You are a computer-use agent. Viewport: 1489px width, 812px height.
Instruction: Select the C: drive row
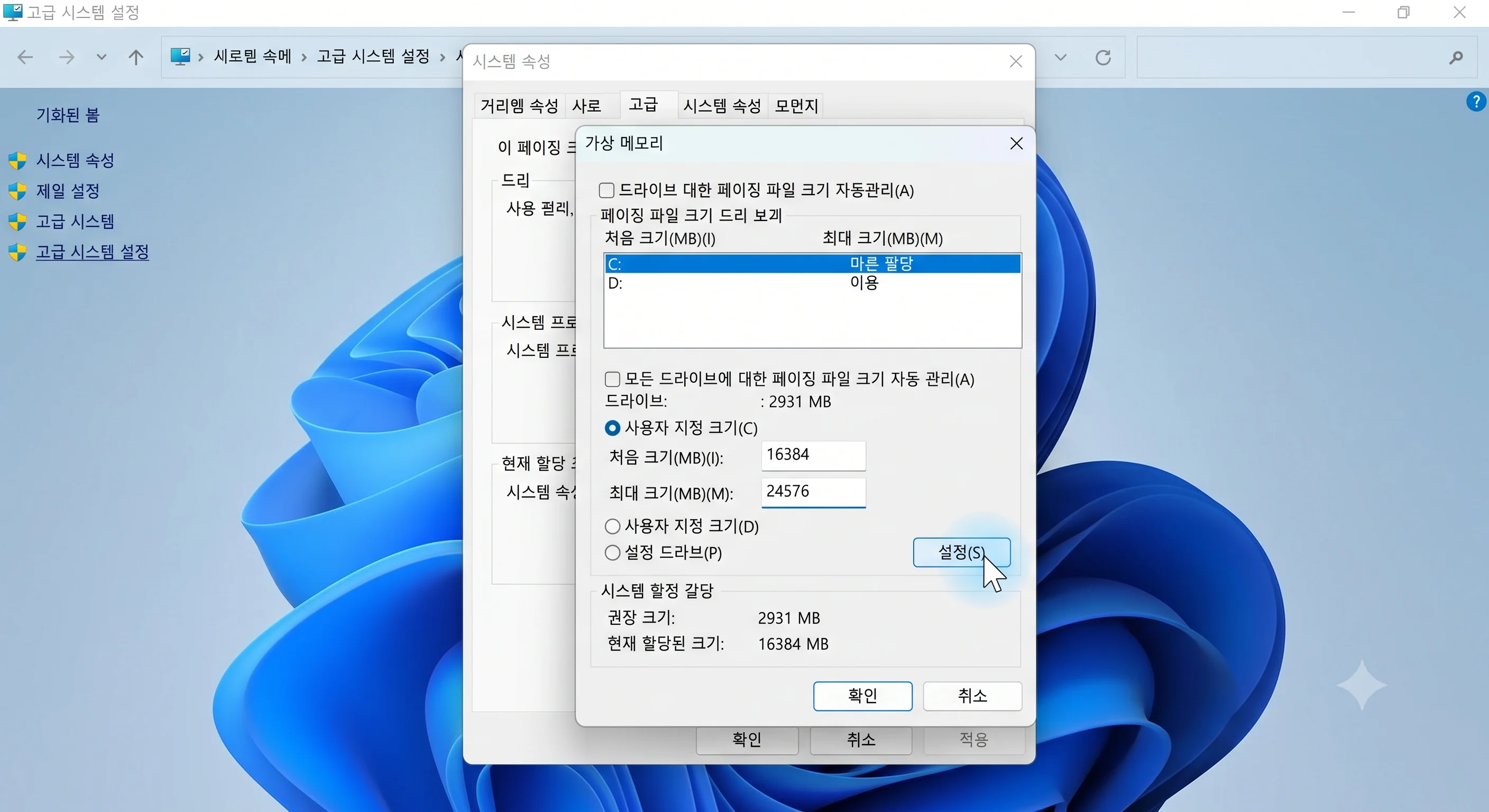coord(812,264)
